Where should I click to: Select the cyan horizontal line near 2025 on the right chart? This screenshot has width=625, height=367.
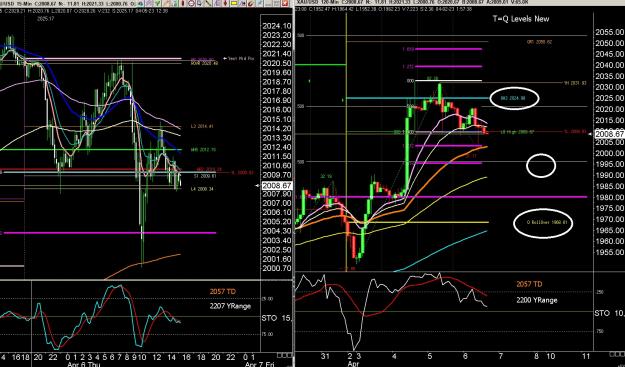[x=418, y=98]
